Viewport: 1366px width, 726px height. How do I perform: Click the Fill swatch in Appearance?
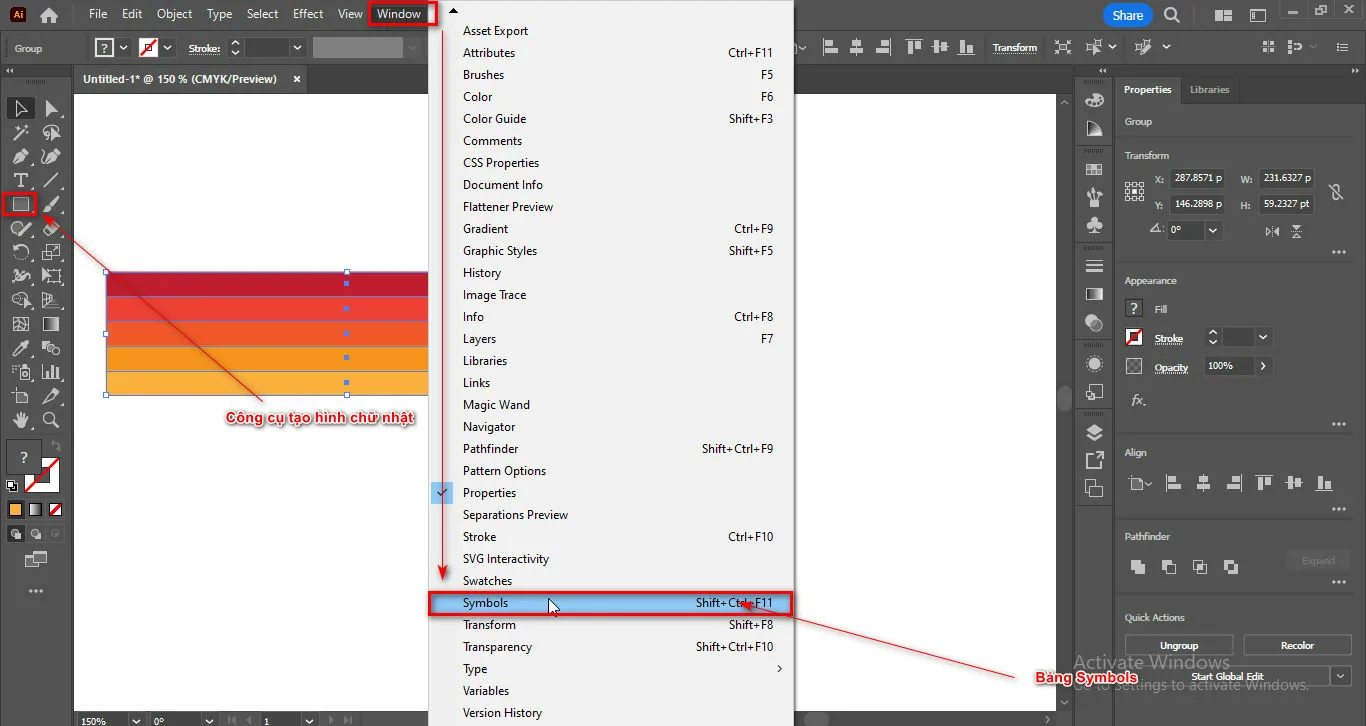click(x=1134, y=309)
